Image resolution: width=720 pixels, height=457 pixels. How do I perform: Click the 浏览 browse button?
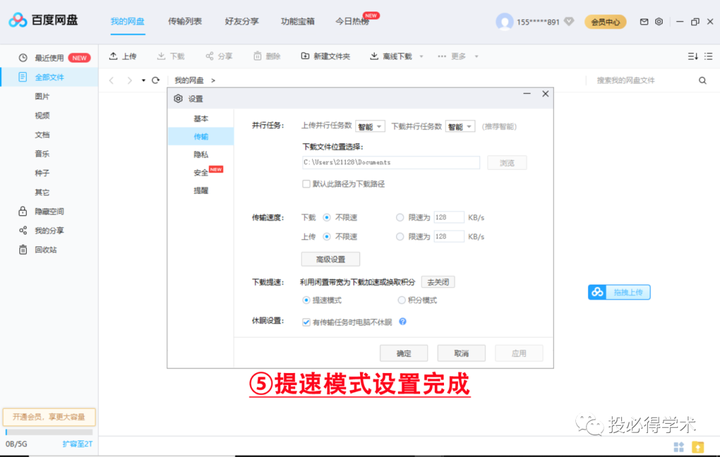[x=507, y=163]
